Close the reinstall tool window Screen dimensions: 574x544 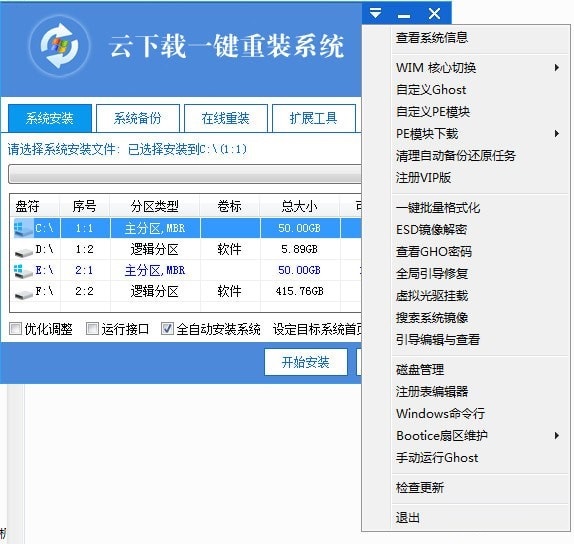tap(435, 14)
